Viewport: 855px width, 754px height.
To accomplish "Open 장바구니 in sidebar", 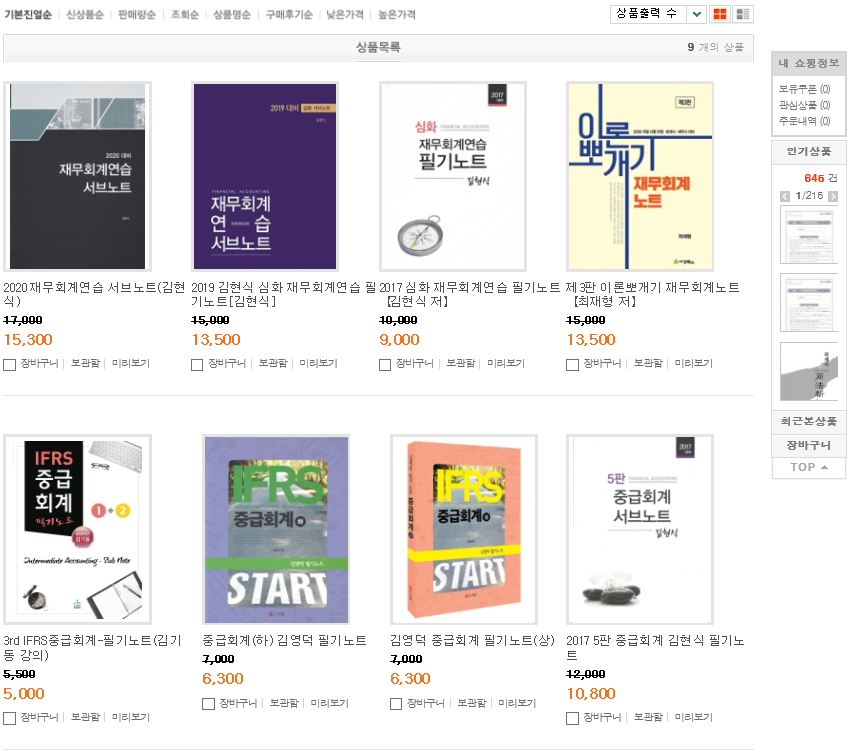I will point(809,445).
